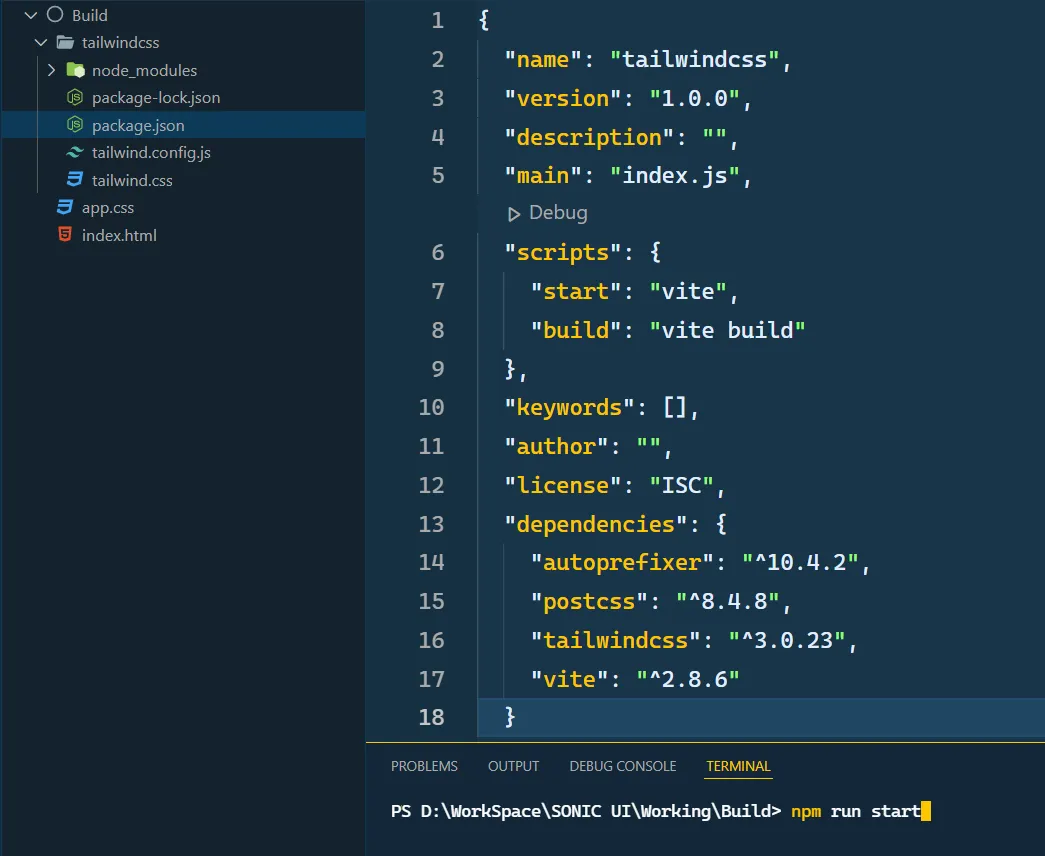
Task: Open app.css file
Action: click(108, 208)
